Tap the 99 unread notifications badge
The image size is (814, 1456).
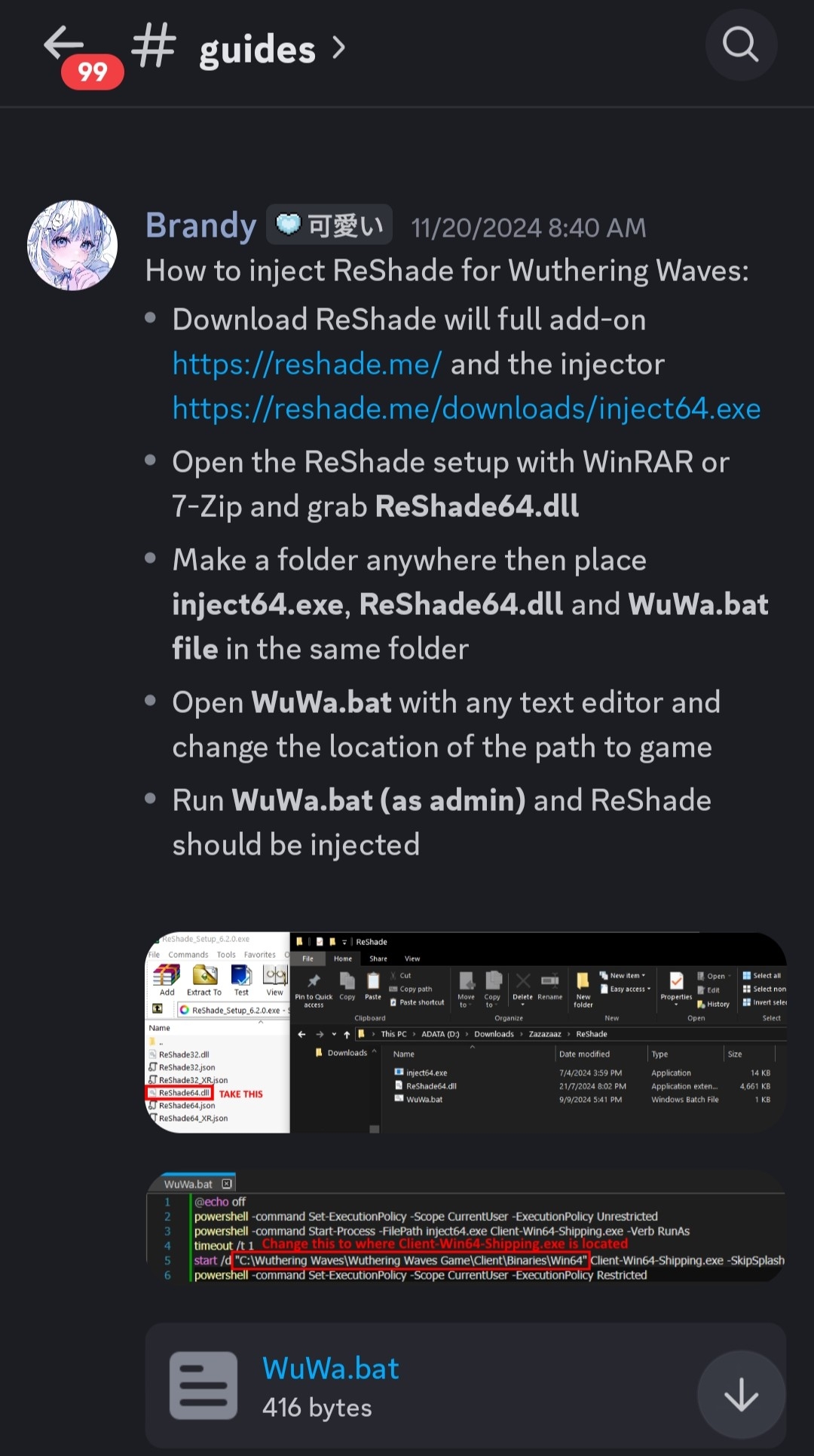93,72
